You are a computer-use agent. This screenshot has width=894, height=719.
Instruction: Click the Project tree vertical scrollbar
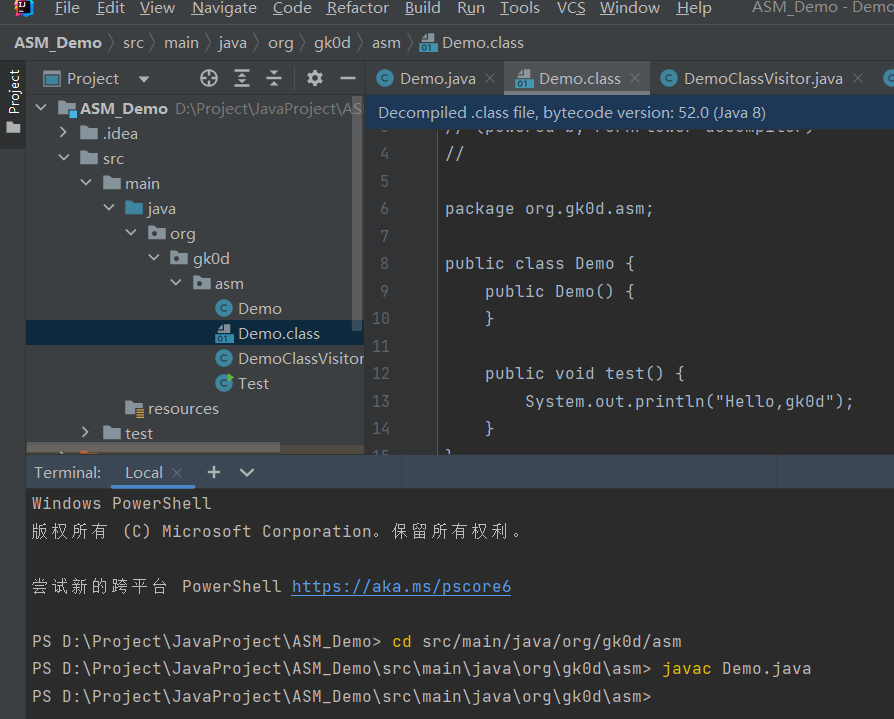357,214
